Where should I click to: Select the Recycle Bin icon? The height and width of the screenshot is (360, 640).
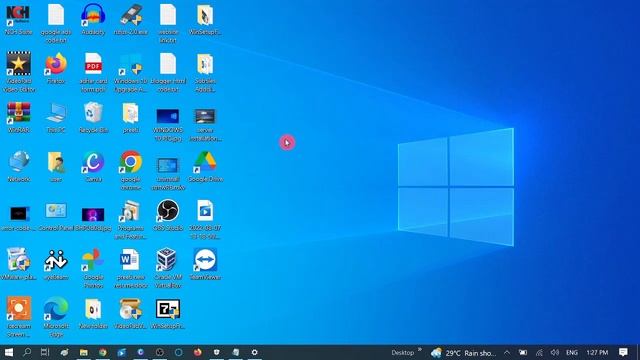point(93,118)
